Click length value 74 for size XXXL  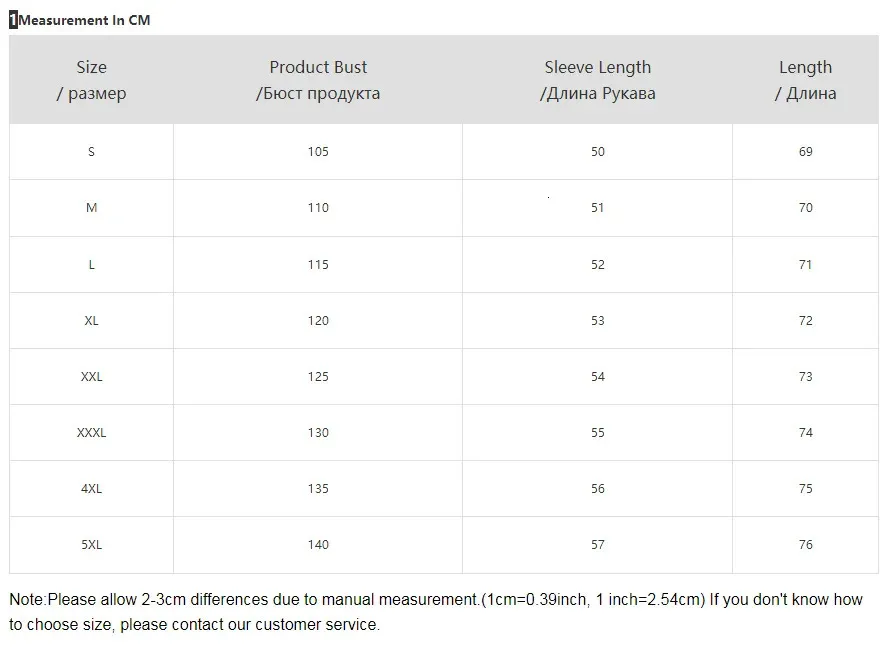(x=806, y=433)
